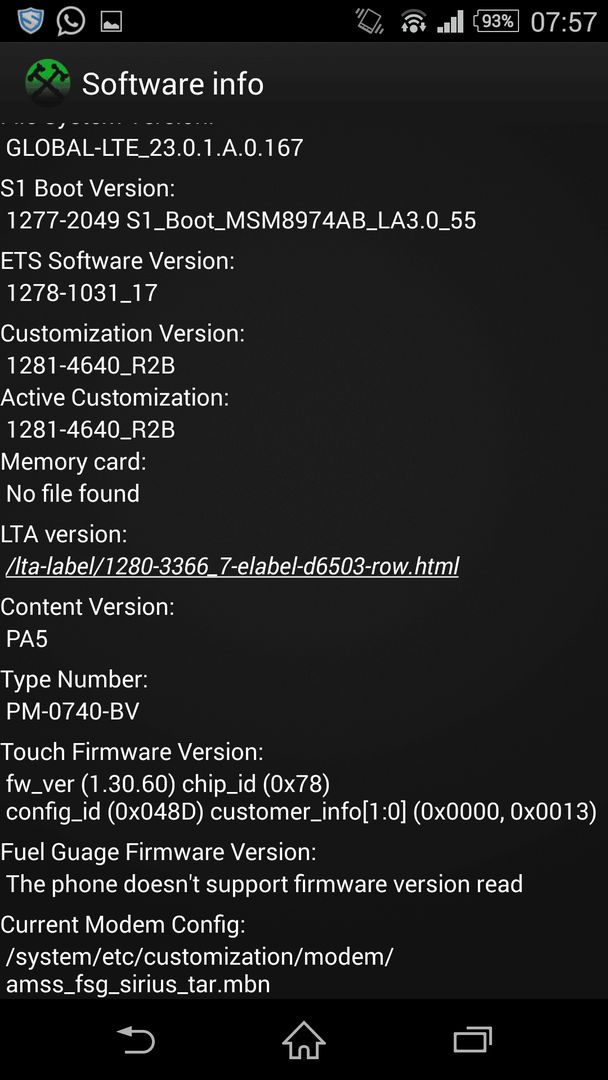Go back using the back navigation button

click(x=136, y=1039)
